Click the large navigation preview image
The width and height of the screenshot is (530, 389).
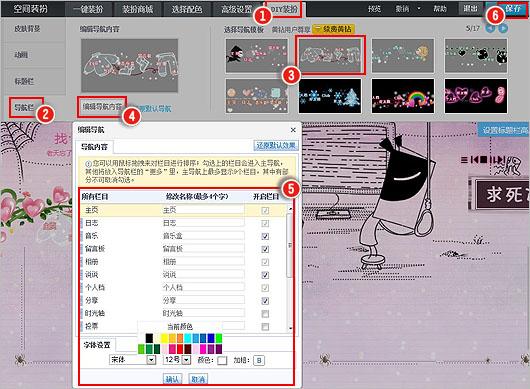(x=129, y=66)
